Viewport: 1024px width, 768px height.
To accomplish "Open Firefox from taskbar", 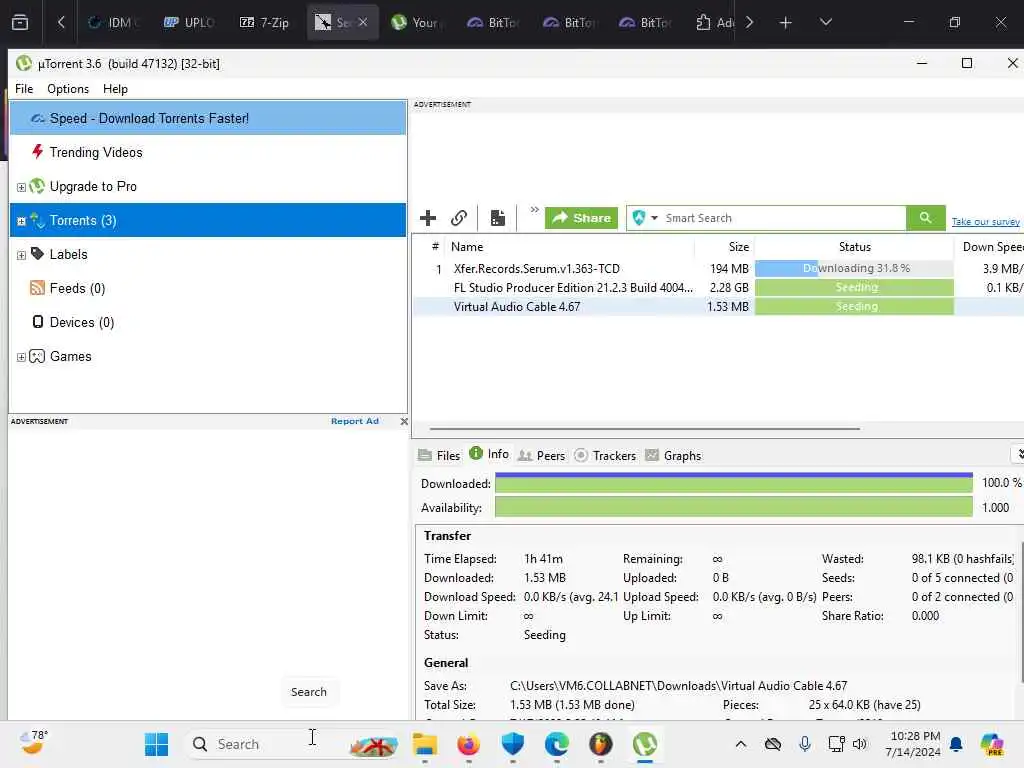I will [x=468, y=744].
